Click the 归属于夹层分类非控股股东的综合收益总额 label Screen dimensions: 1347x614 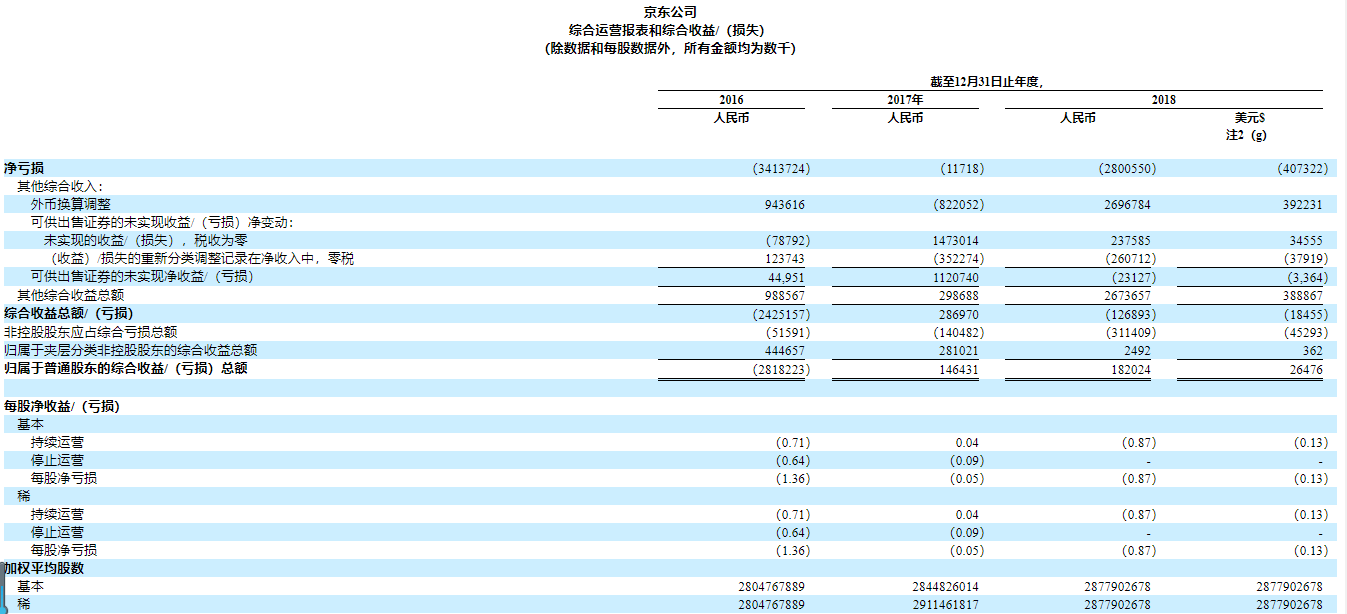[x=131, y=350]
